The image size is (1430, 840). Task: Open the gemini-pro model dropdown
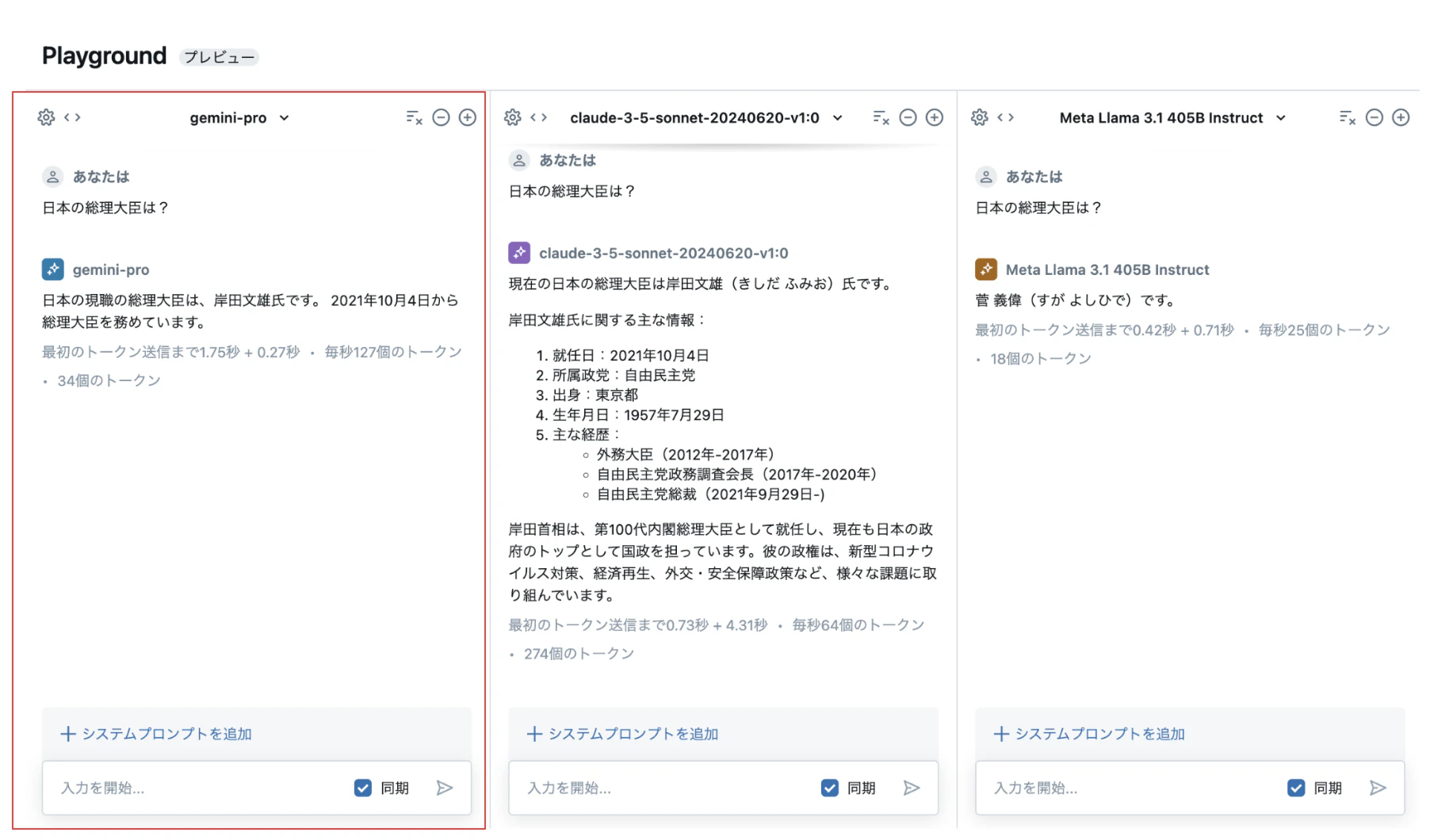click(239, 118)
